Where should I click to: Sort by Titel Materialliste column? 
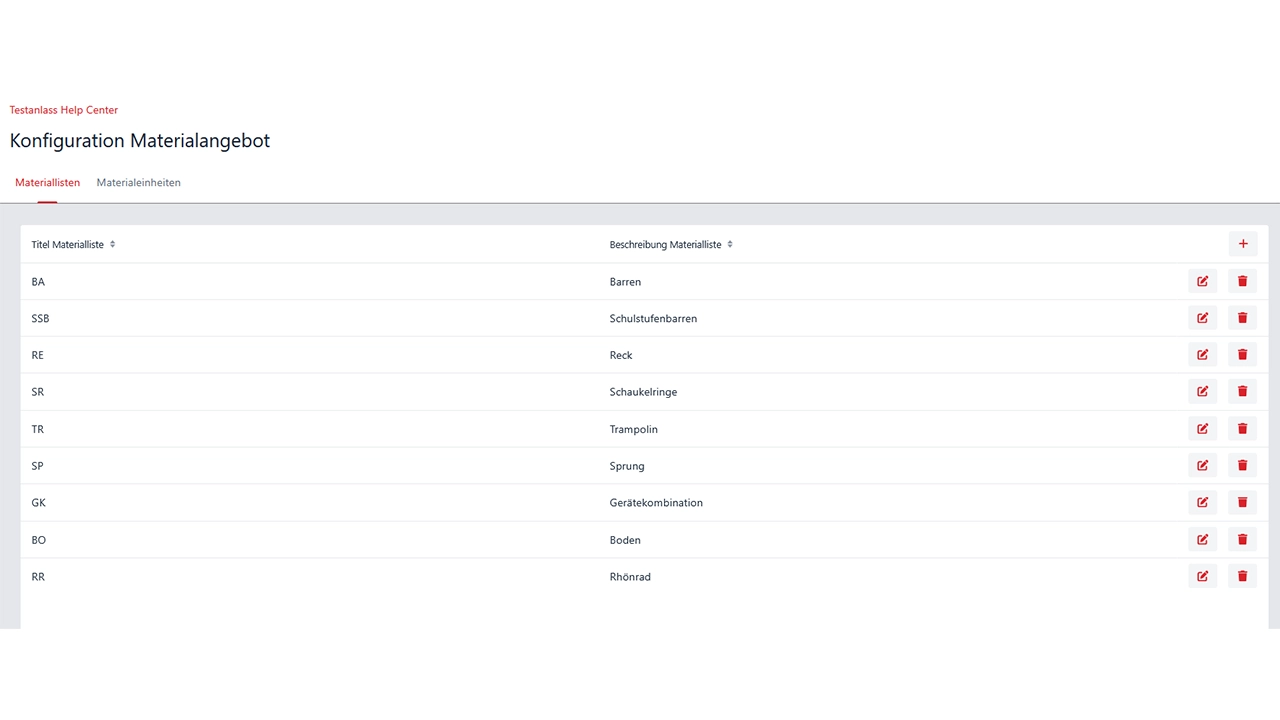[x=112, y=244]
